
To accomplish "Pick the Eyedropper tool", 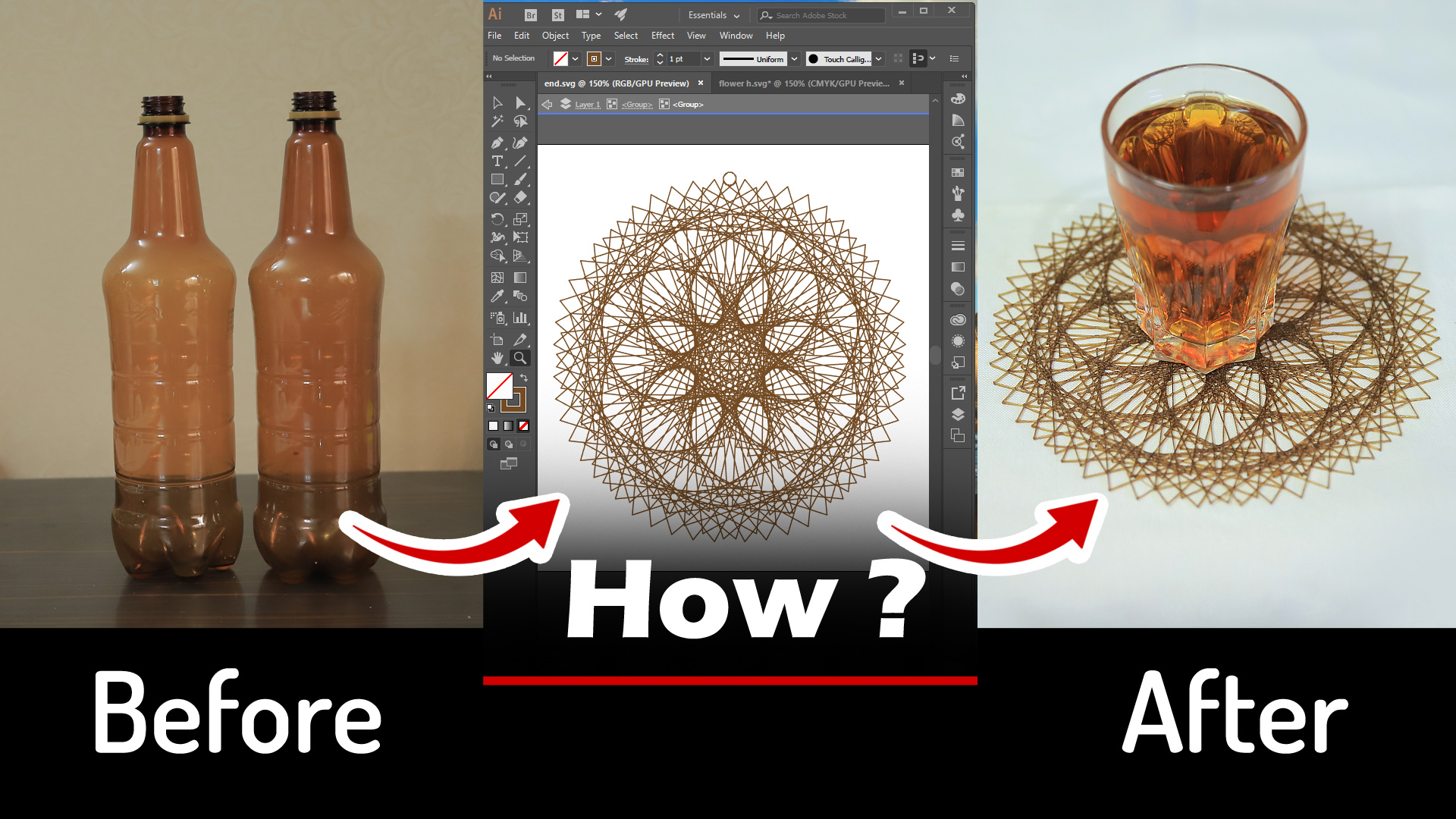I will tap(497, 297).
